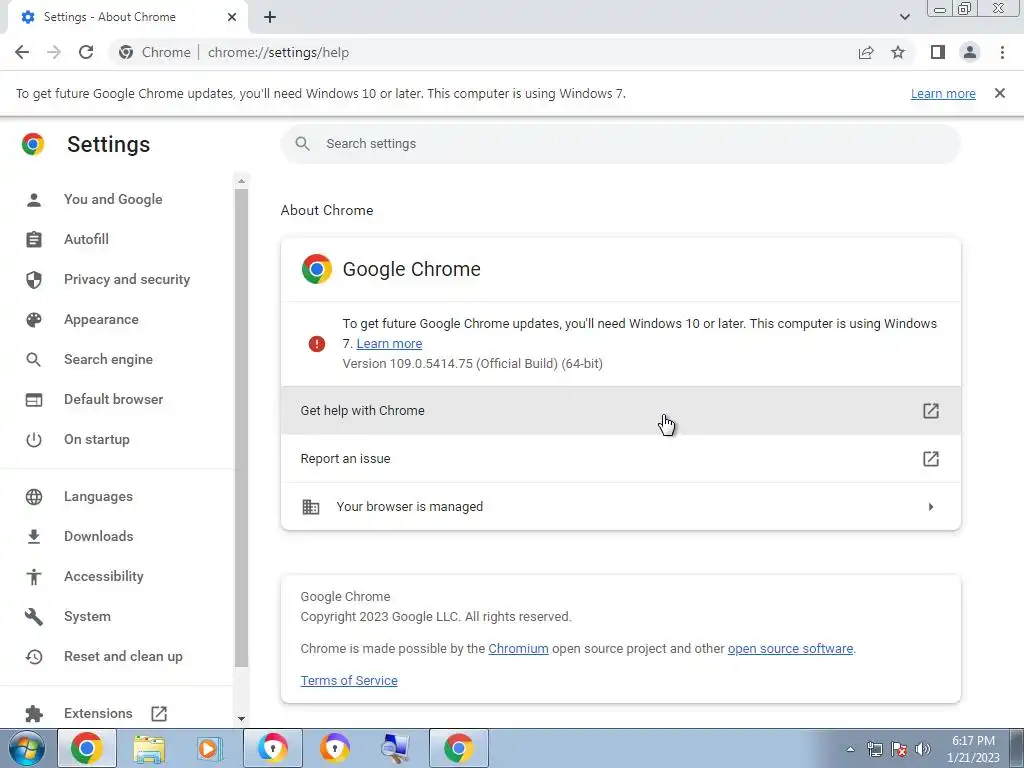1024x768 pixels.
Task: Click the building icon beside browser is managed
Action: click(311, 507)
